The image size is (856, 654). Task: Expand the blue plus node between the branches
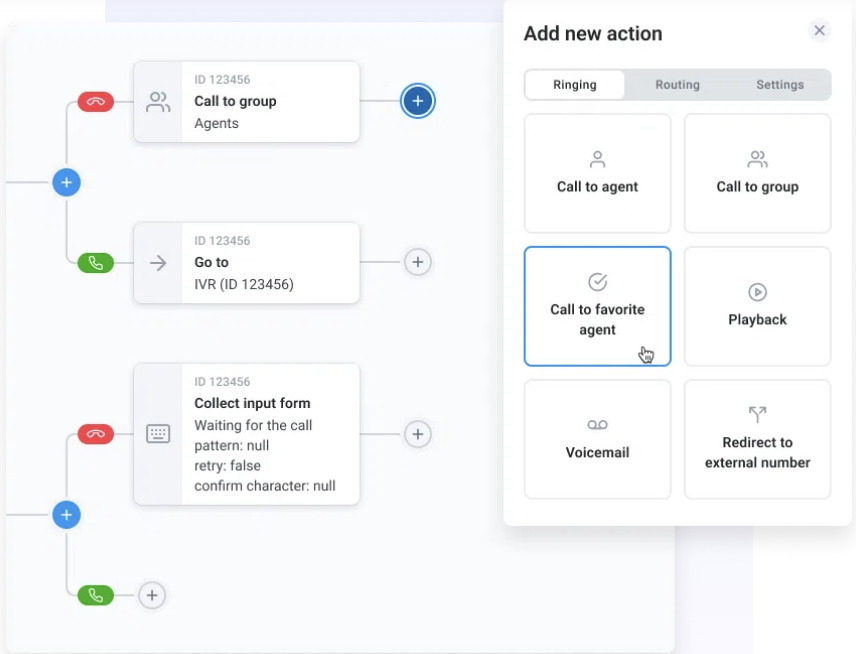click(67, 182)
